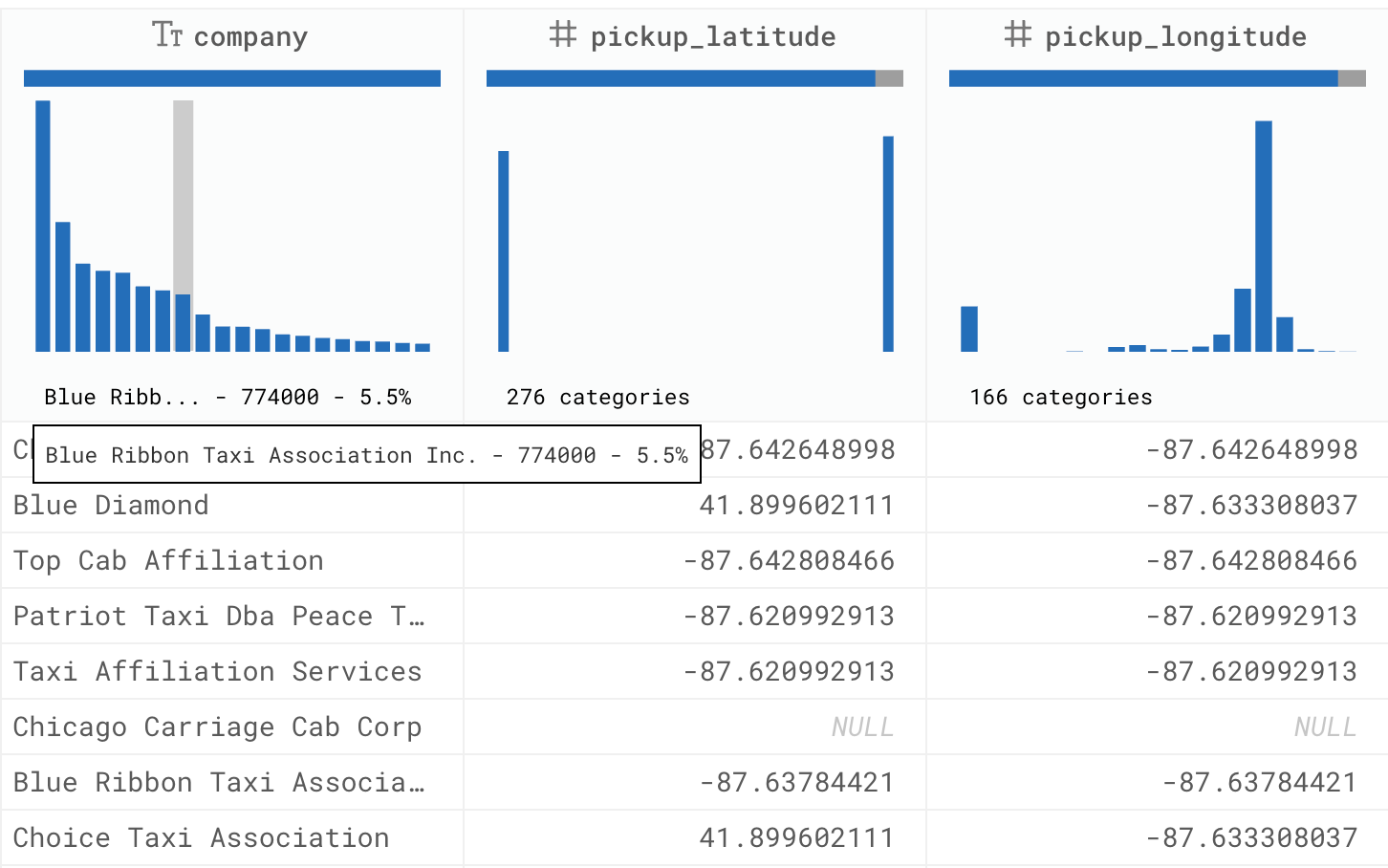Click the gray null segment of pickup_latitude bar

[x=889, y=77]
